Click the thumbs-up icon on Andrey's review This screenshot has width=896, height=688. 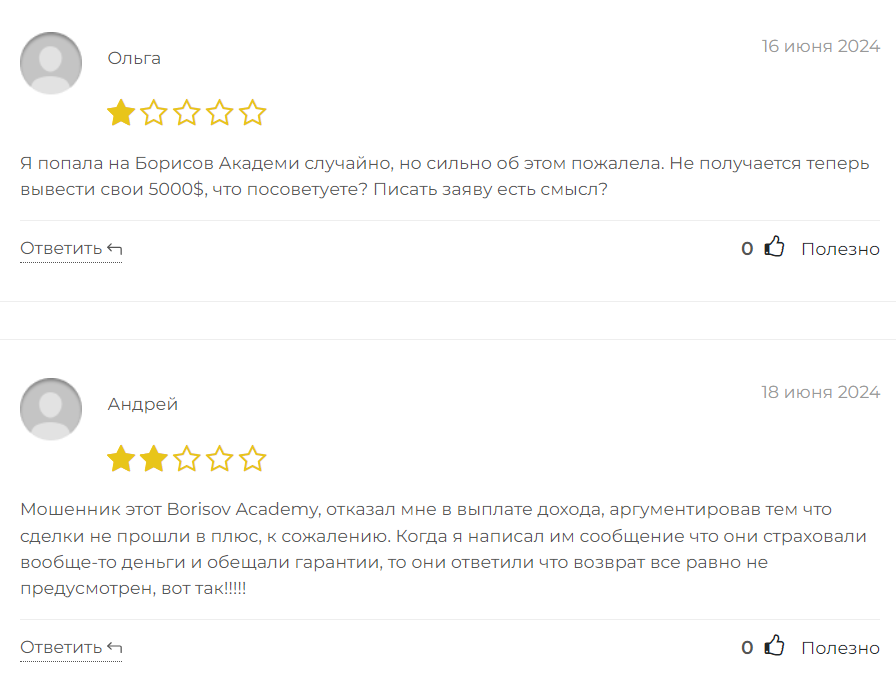(x=775, y=645)
